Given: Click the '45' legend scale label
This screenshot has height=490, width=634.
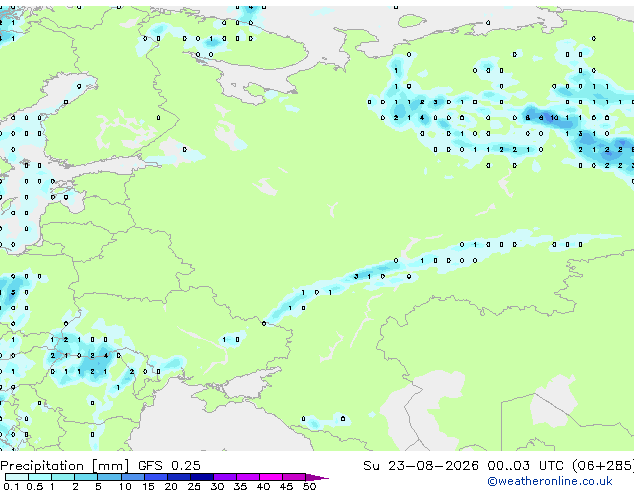Looking at the screenshot, I should point(286,486).
